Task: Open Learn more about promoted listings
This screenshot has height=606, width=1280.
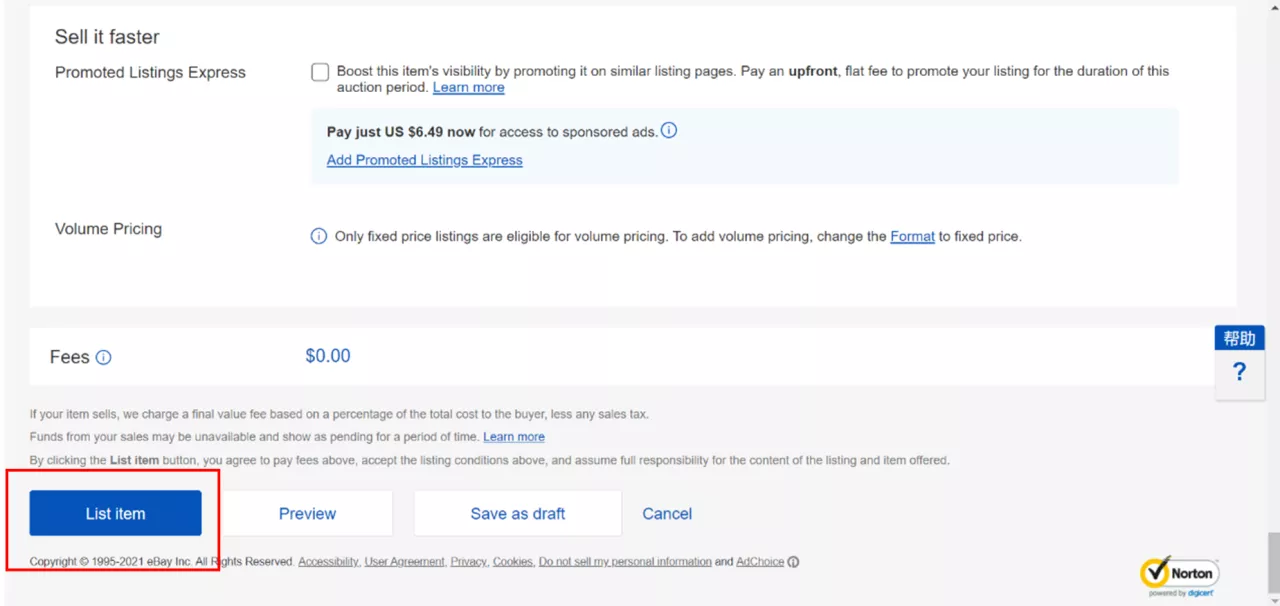Action: (468, 88)
